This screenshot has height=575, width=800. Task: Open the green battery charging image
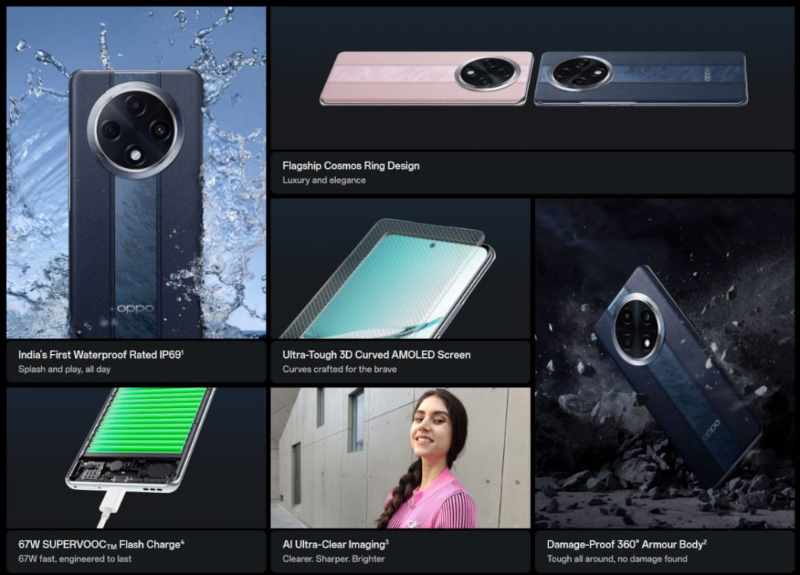point(136,458)
